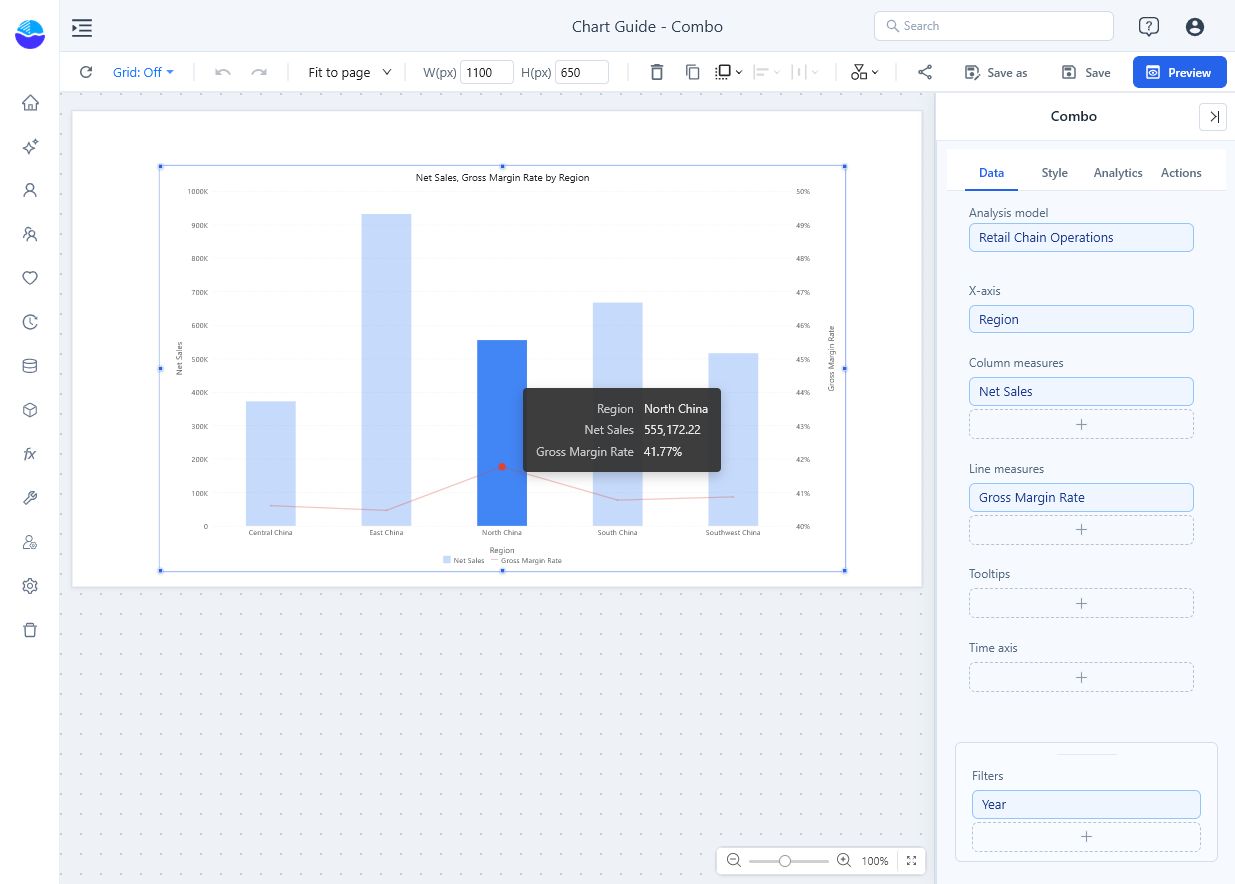Image resolution: width=1235 pixels, height=884 pixels.
Task: Click the H(px) height input
Action: pyautogui.click(x=582, y=72)
